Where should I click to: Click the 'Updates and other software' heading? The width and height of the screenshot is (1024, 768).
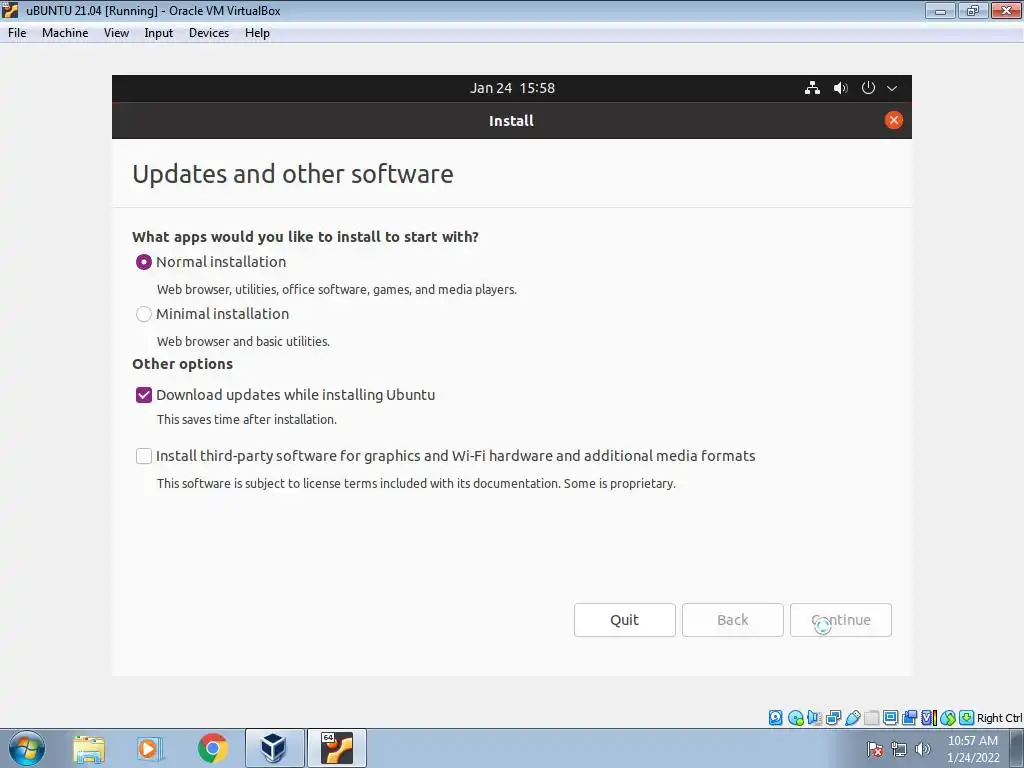point(293,174)
